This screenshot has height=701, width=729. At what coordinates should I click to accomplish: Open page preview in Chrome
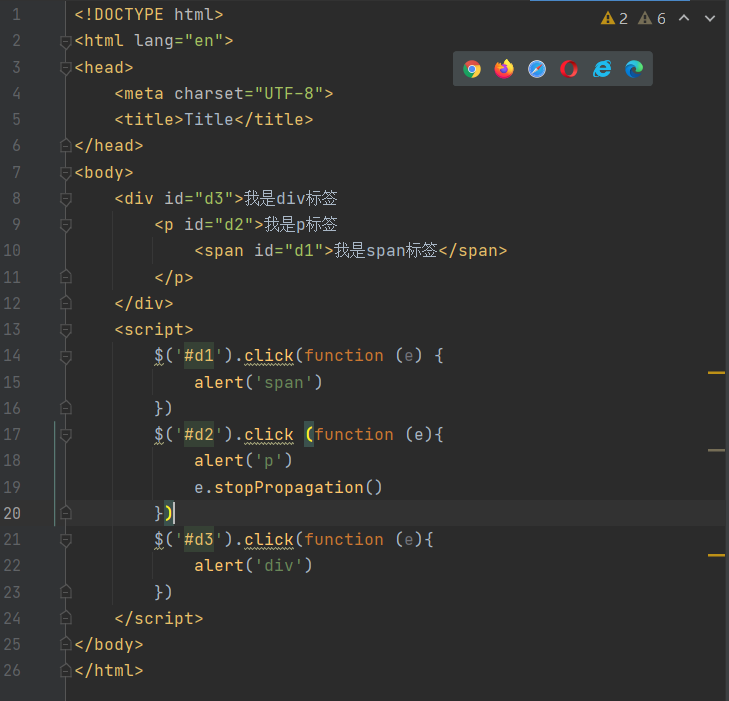tap(472, 69)
